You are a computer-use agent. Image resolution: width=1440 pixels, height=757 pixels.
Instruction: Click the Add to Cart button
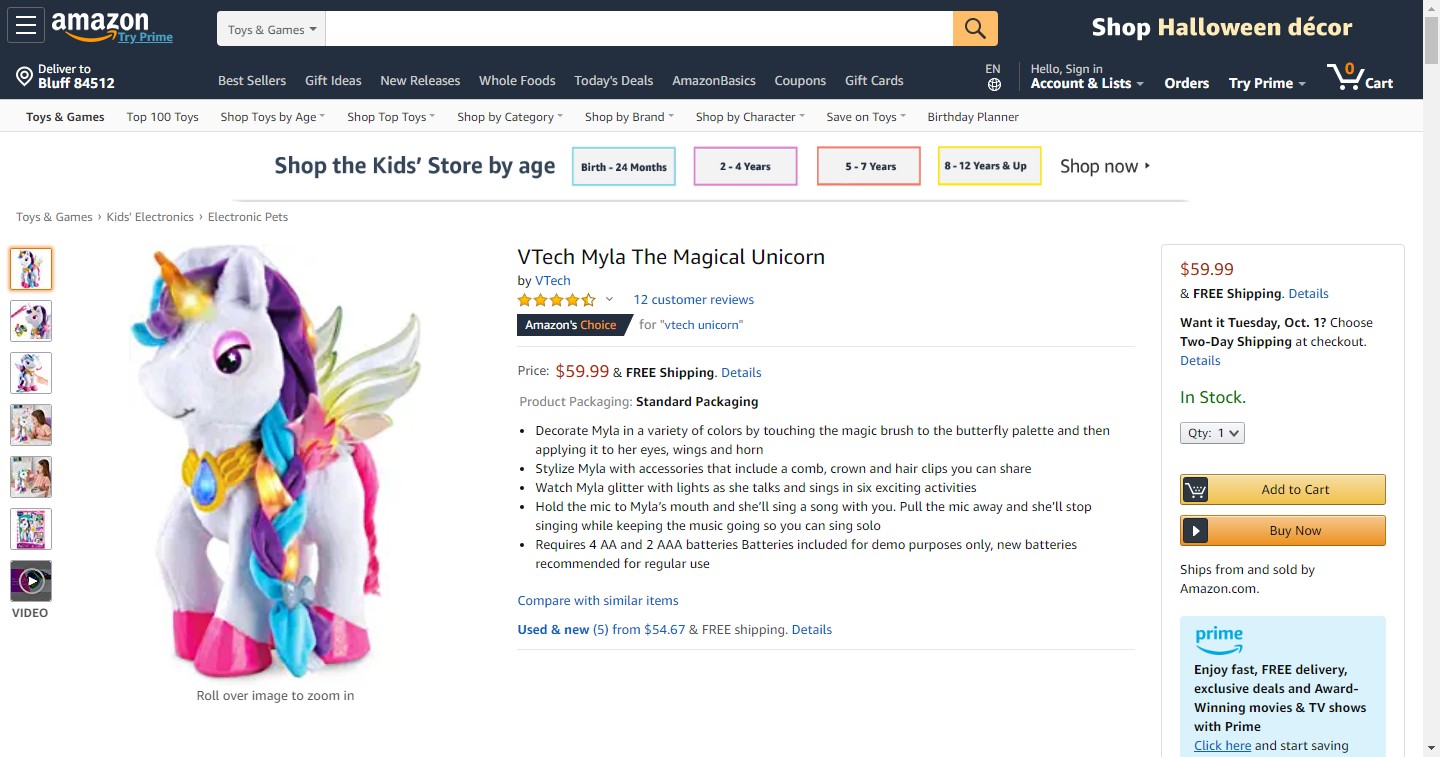coord(1283,490)
